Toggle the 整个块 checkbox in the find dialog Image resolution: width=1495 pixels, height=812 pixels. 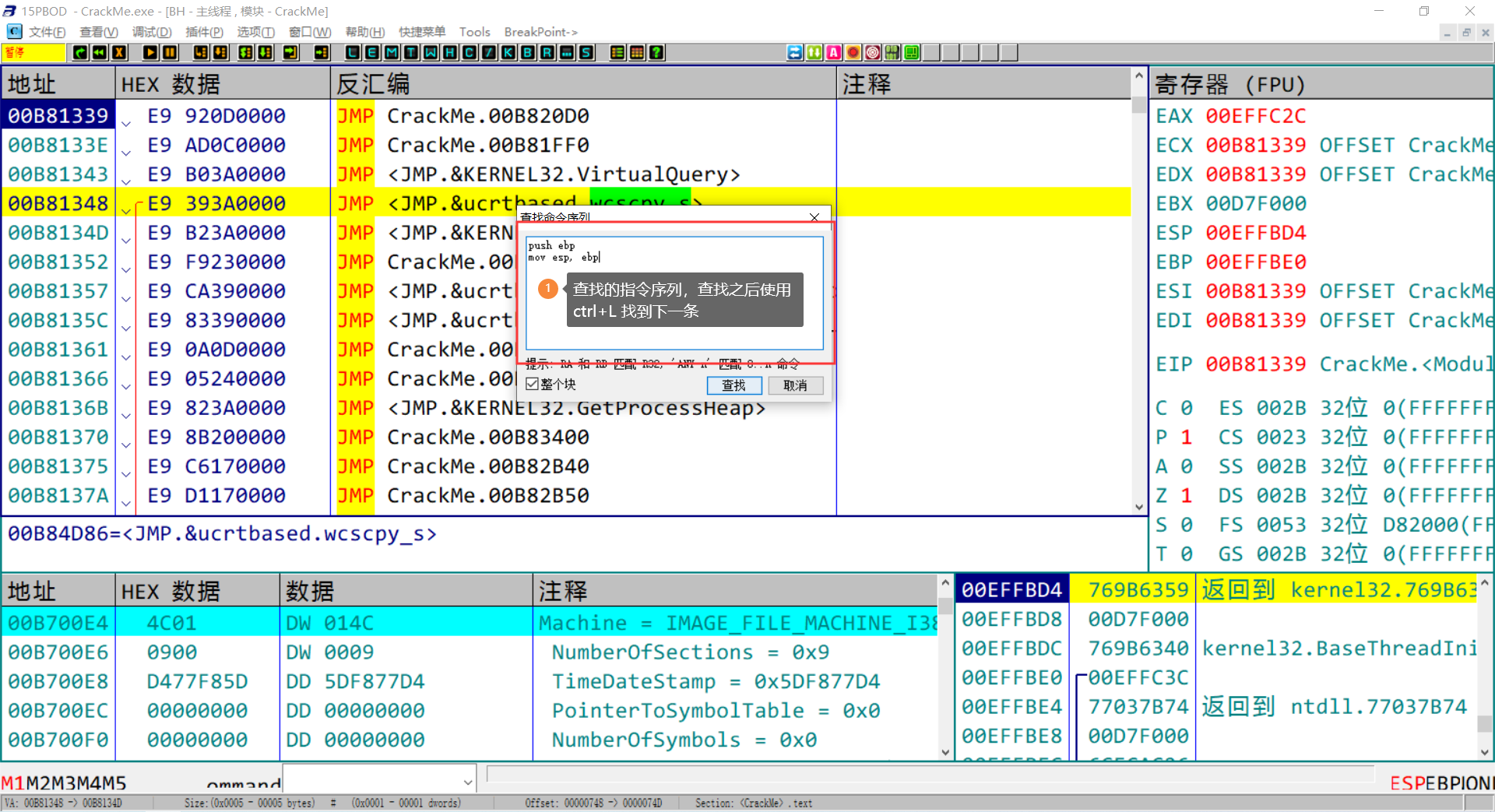(x=533, y=384)
